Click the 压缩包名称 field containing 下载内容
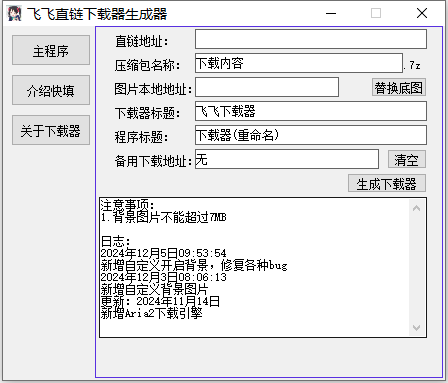 tap(299, 63)
